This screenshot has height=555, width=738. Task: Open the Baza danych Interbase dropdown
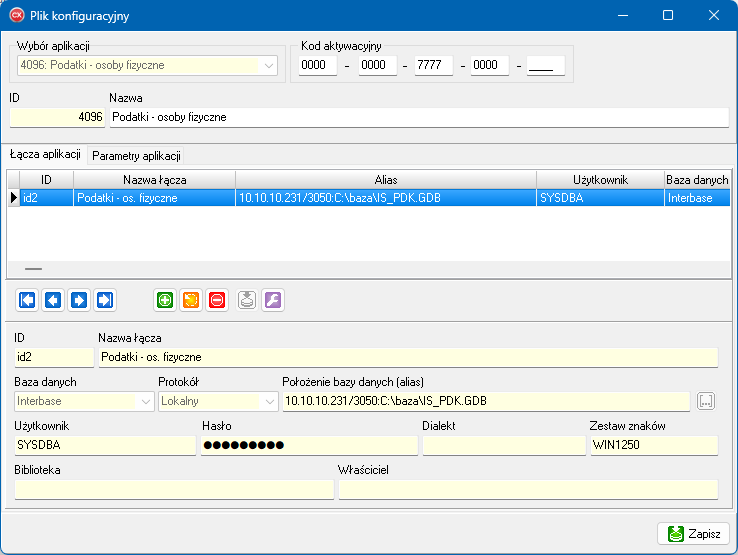[145, 401]
